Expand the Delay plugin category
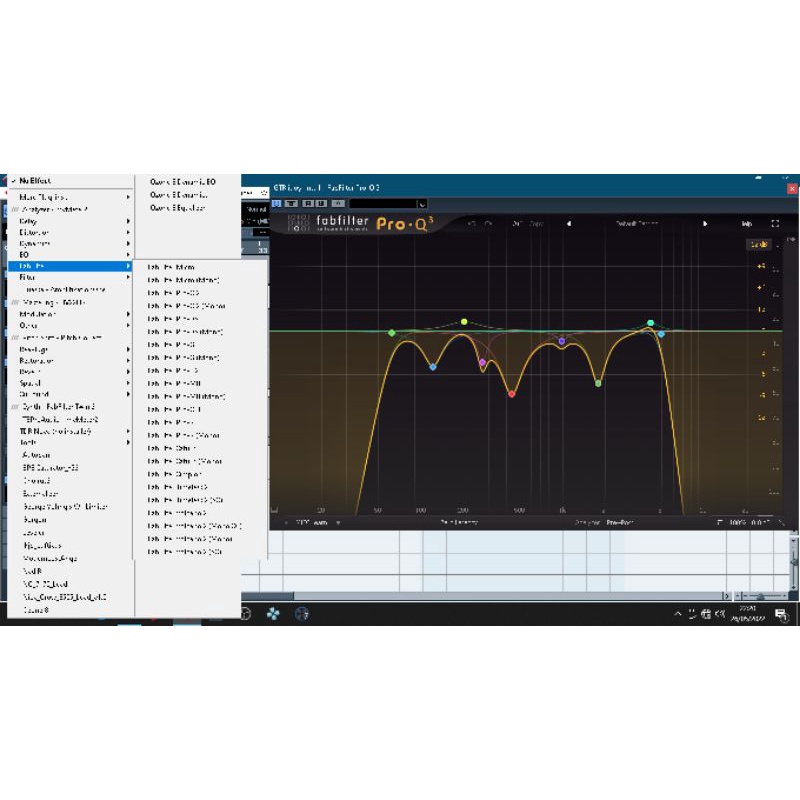The height and width of the screenshot is (800, 800). pos(28,222)
